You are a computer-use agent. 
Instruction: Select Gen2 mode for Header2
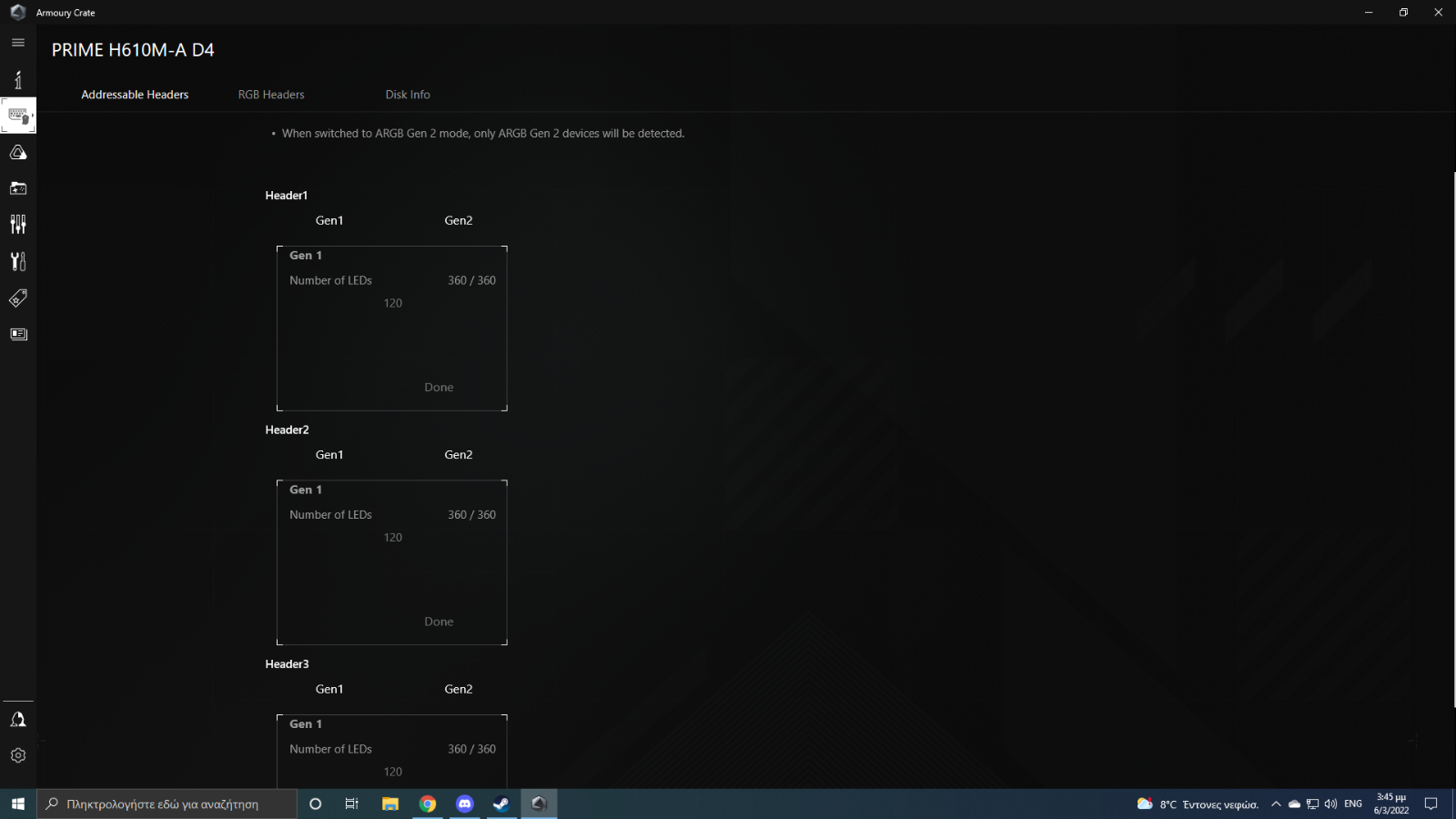click(459, 455)
